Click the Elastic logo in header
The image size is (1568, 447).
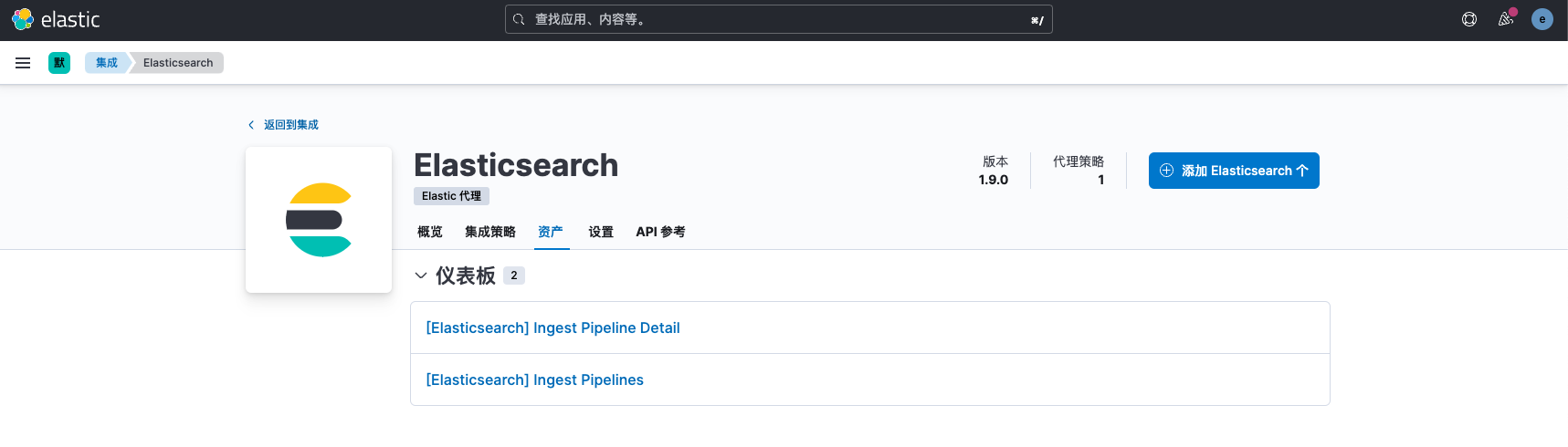point(56,19)
